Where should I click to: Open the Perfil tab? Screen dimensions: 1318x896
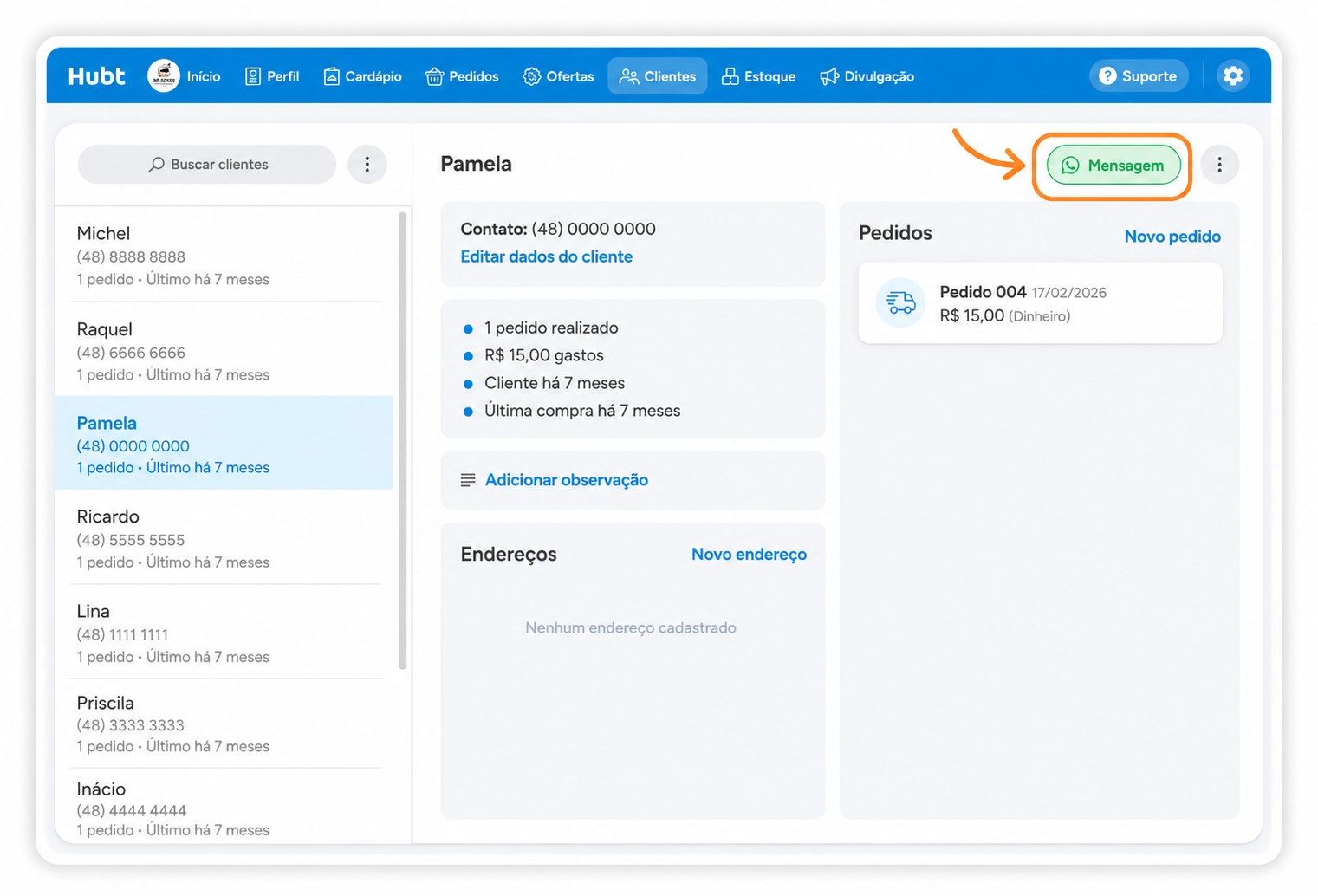point(272,76)
